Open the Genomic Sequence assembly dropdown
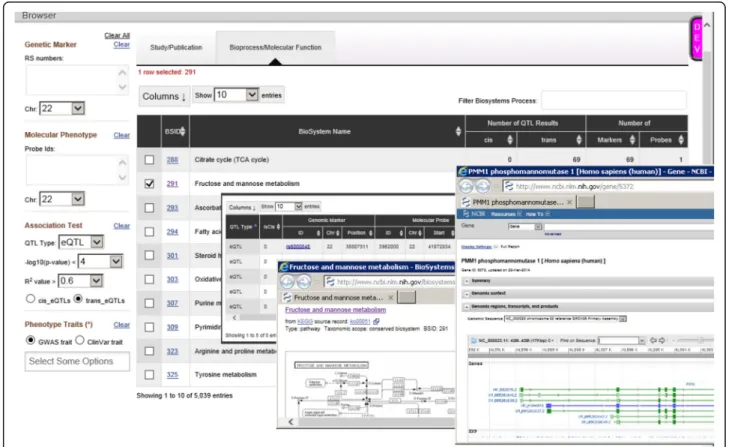This screenshot has width=729, height=447. 565,319
